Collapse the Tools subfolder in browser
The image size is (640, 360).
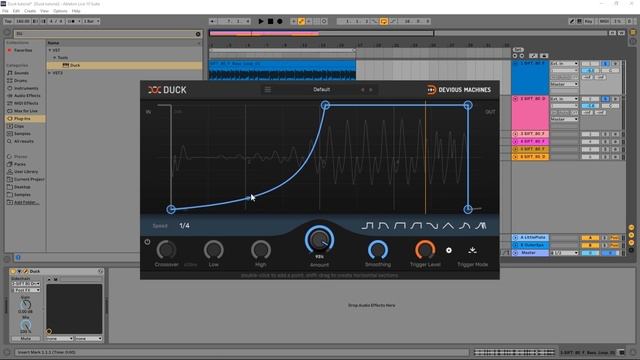[x=54, y=58]
